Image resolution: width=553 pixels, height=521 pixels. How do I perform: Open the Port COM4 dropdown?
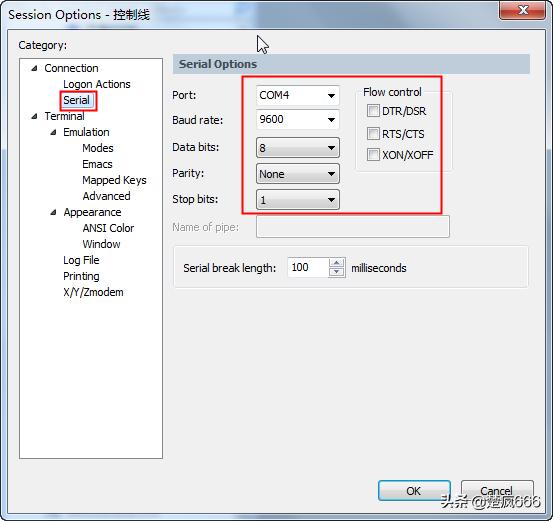pyautogui.click(x=298, y=95)
